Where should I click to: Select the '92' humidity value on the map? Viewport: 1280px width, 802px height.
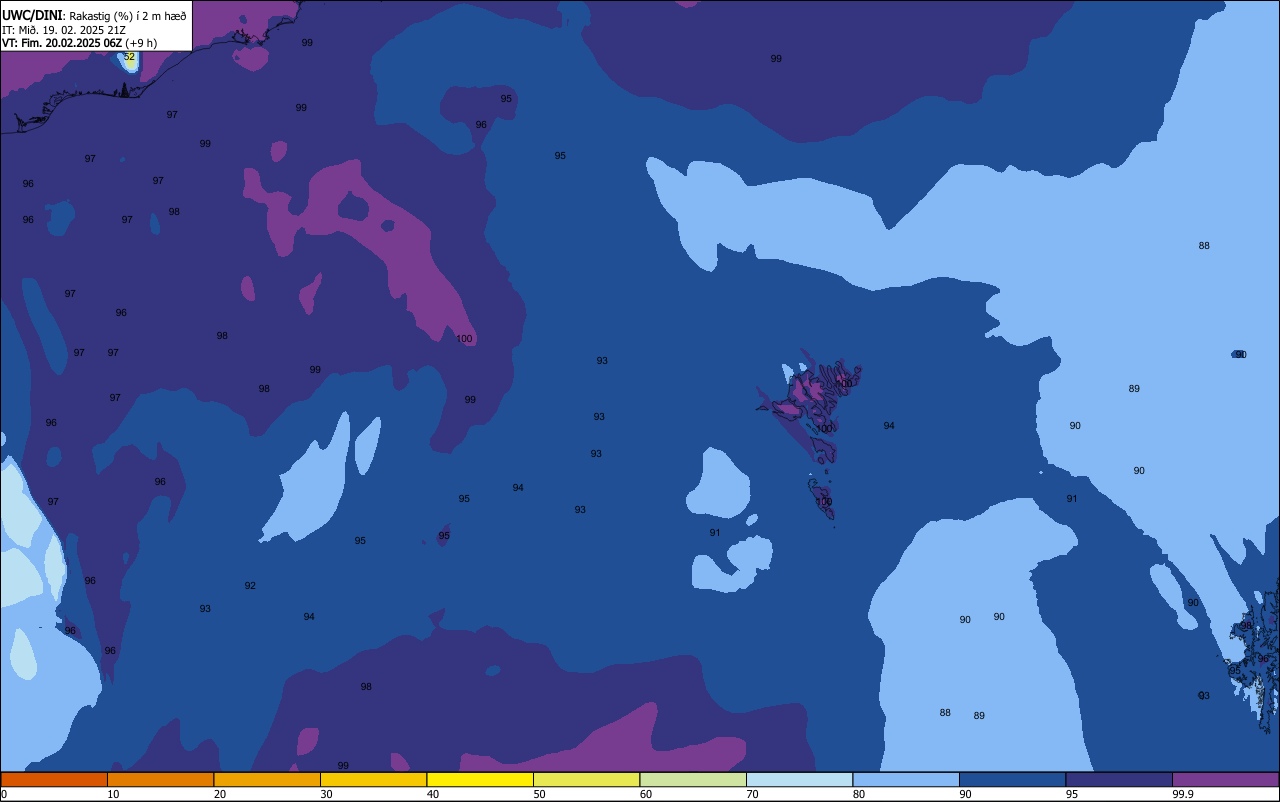[250, 586]
